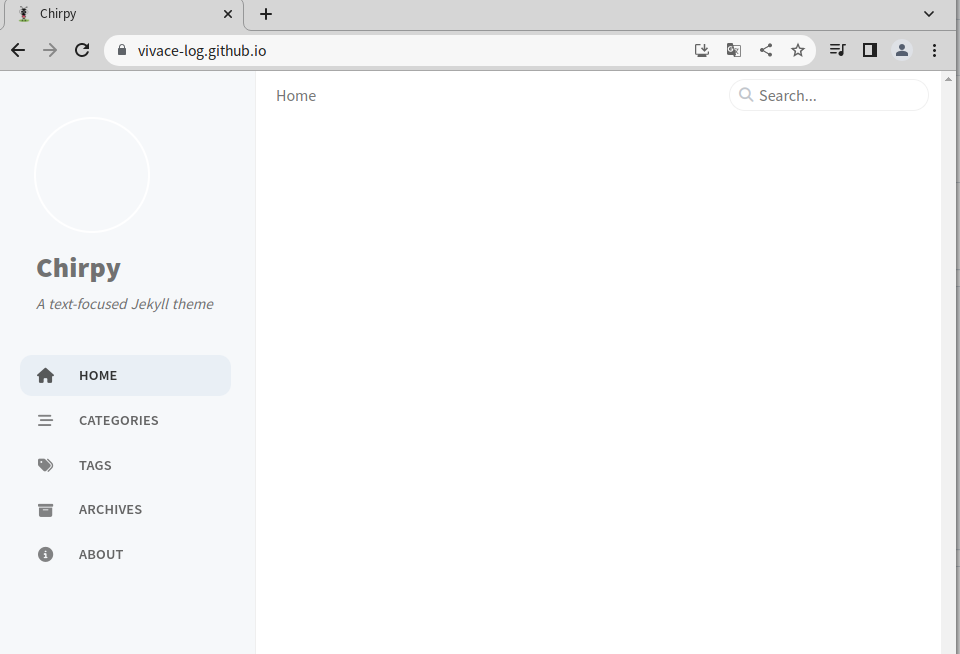Open Chrome's three-dot menu
The height and width of the screenshot is (654, 960).
click(x=934, y=50)
